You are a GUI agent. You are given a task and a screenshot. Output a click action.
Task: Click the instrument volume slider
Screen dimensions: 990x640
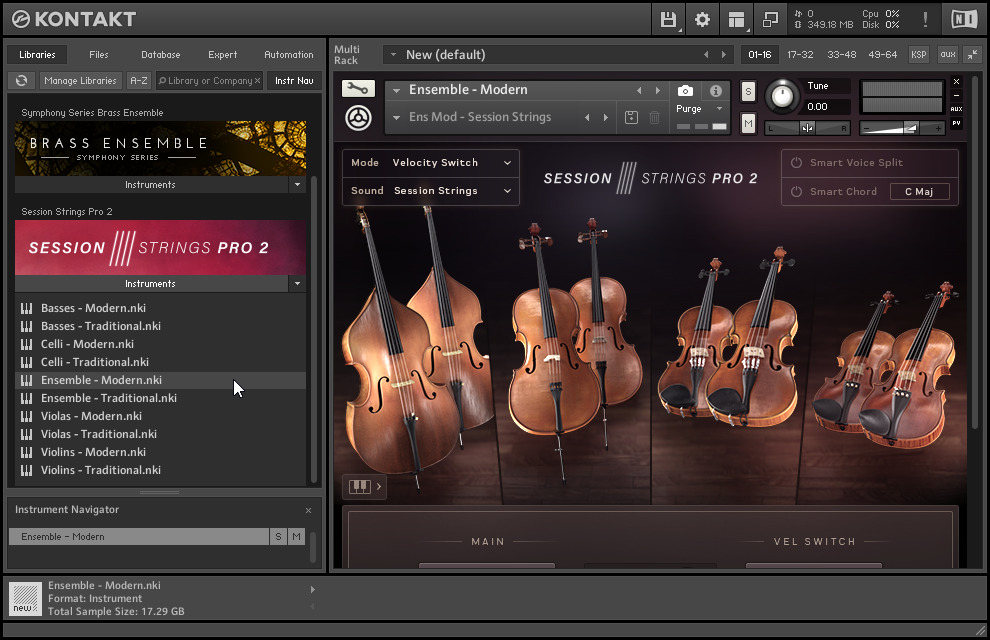[x=902, y=128]
